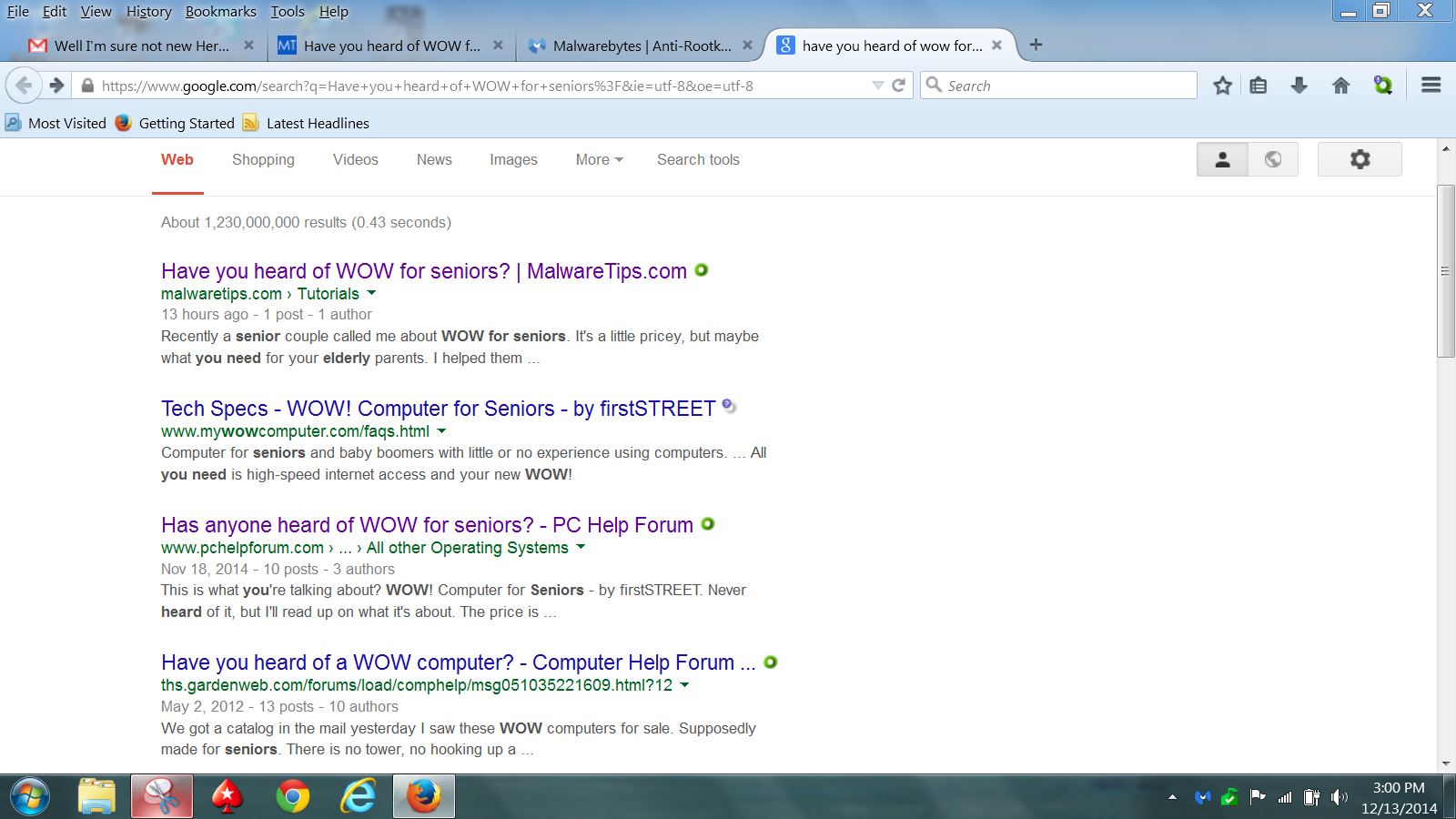
Task: Open the Snipping Tool on the taskbar
Action: (x=162, y=797)
